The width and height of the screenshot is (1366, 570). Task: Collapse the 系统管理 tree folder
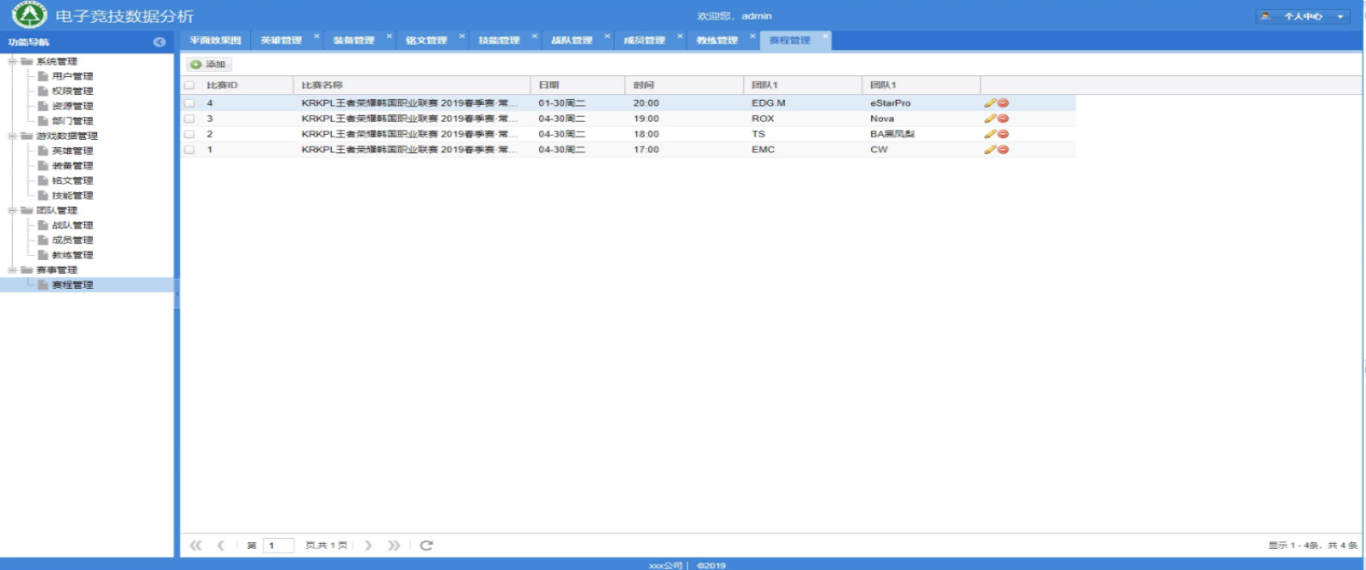12,61
